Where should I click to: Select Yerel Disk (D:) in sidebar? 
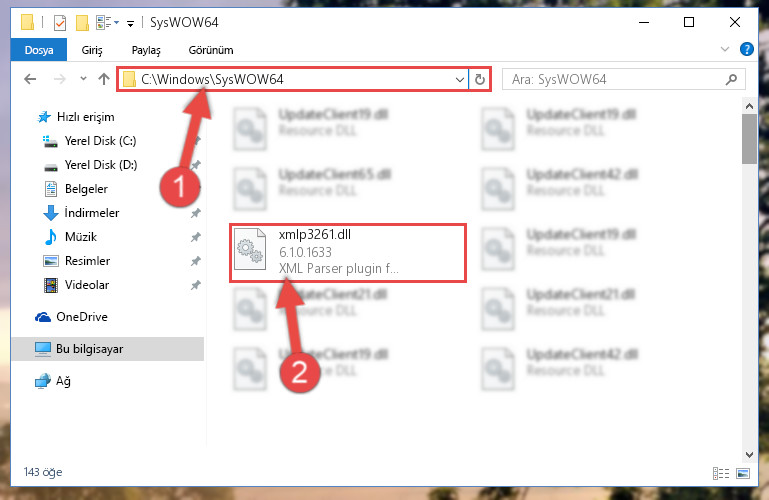(x=101, y=165)
